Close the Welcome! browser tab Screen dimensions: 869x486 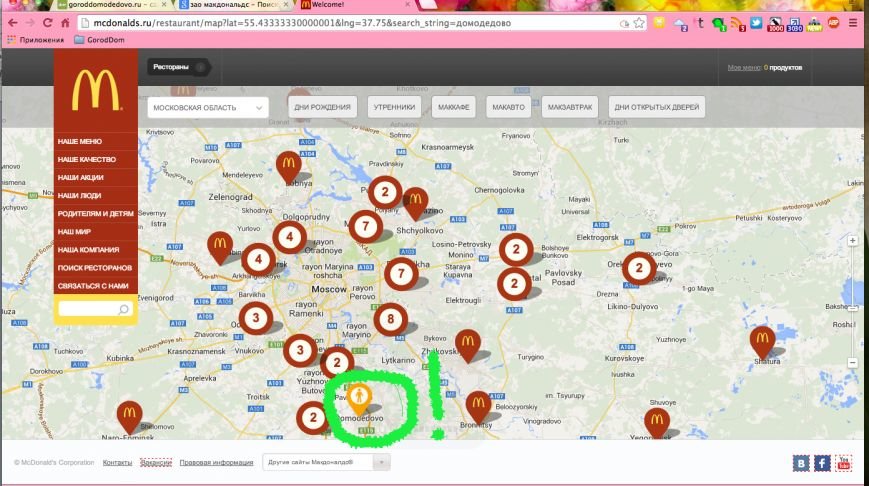pos(407,4)
